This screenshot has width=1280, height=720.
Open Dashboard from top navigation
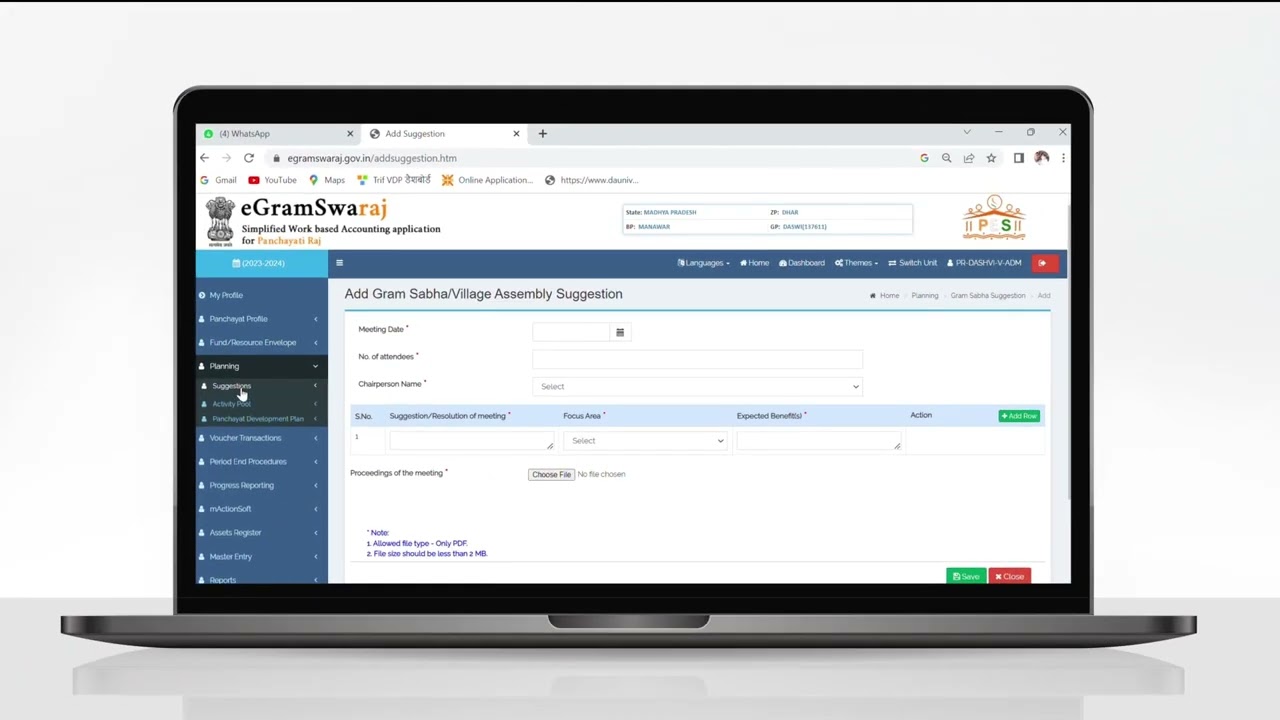click(802, 263)
